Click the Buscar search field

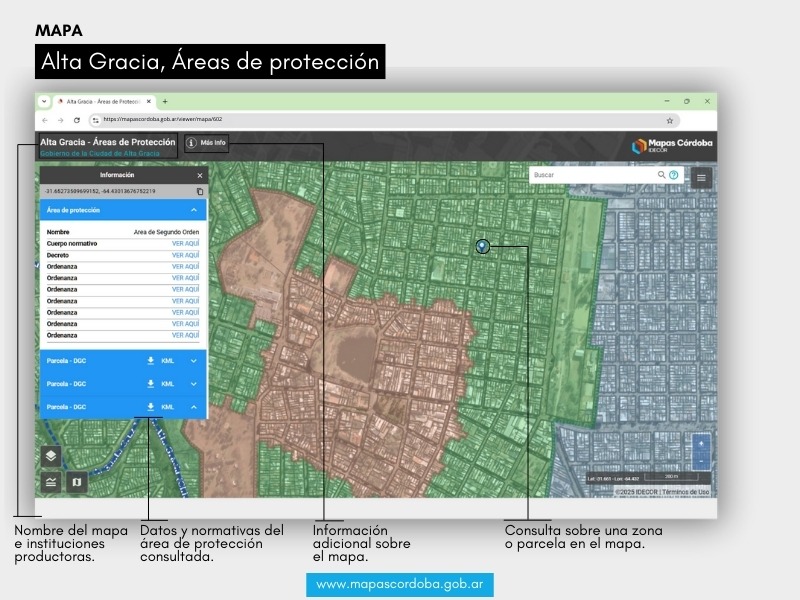592,175
